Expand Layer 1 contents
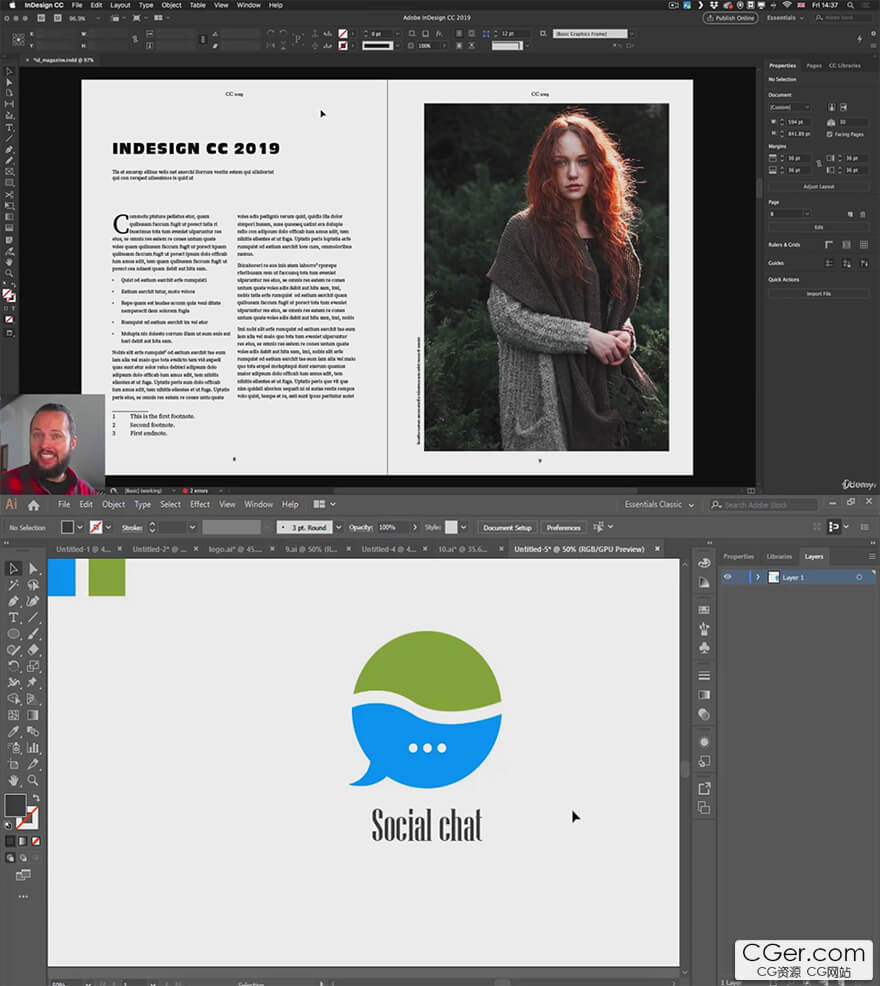Image resolution: width=880 pixels, height=986 pixels. 758,577
